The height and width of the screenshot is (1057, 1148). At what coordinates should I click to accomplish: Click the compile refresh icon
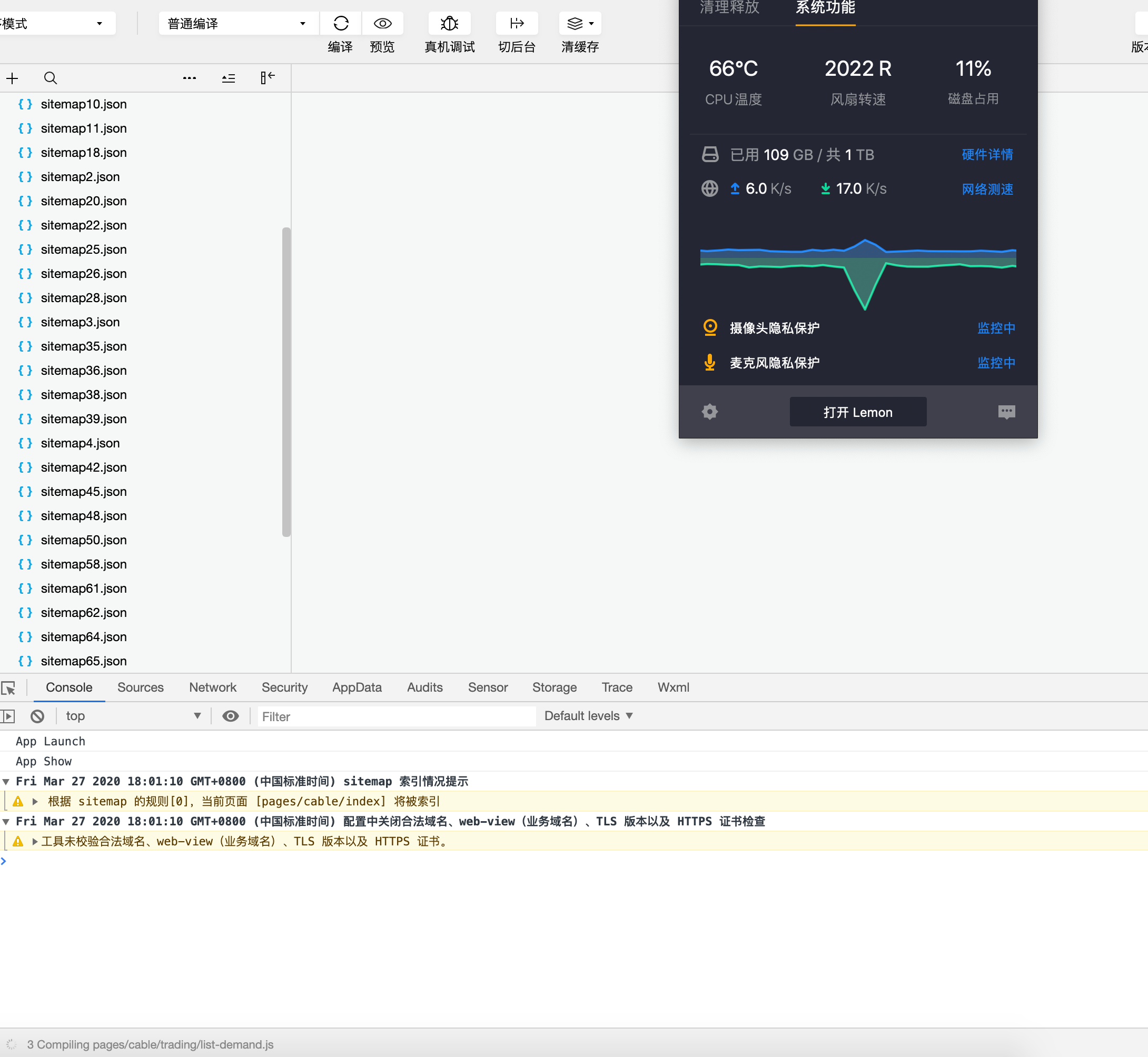click(x=341, y=24)
